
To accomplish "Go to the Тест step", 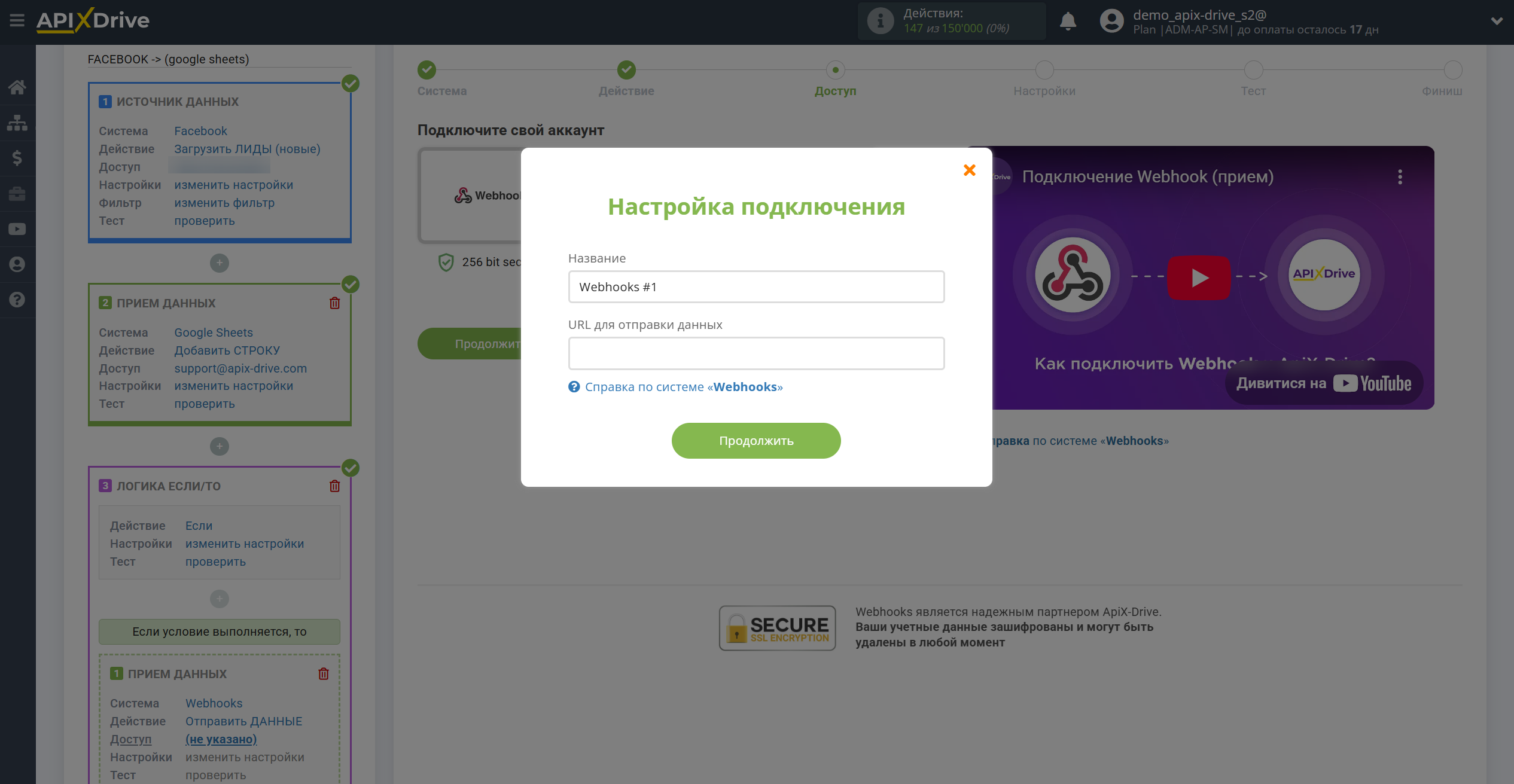I will click(x=1253, y=70).
